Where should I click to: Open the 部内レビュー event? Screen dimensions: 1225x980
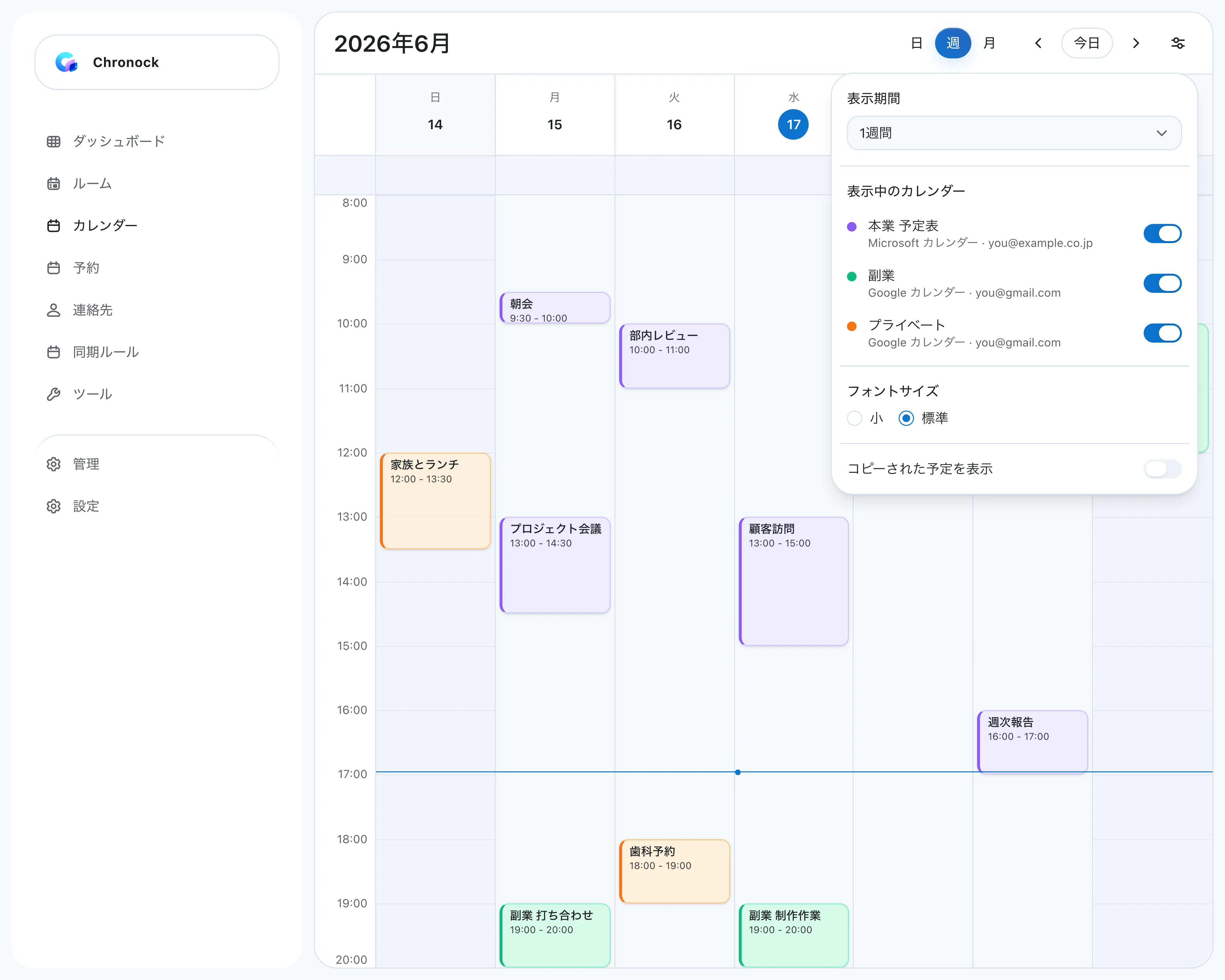click(674, 356)
